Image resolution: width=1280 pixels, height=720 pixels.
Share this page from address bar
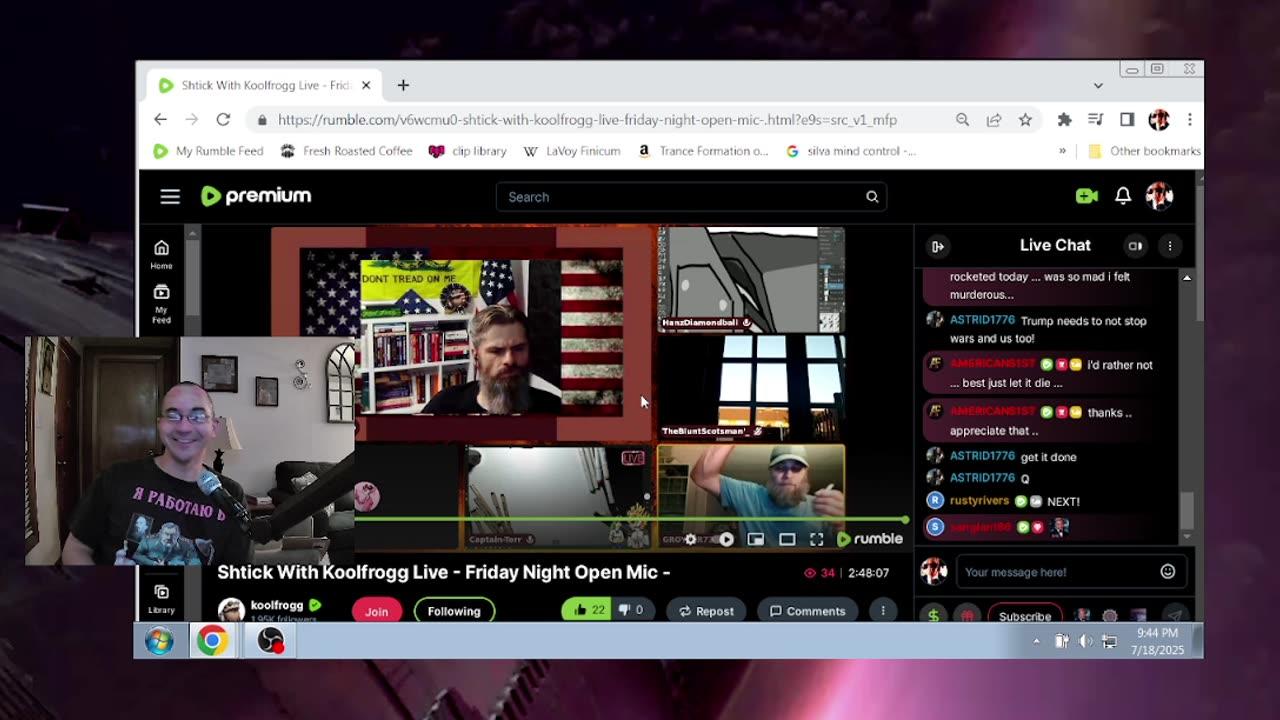994,119
